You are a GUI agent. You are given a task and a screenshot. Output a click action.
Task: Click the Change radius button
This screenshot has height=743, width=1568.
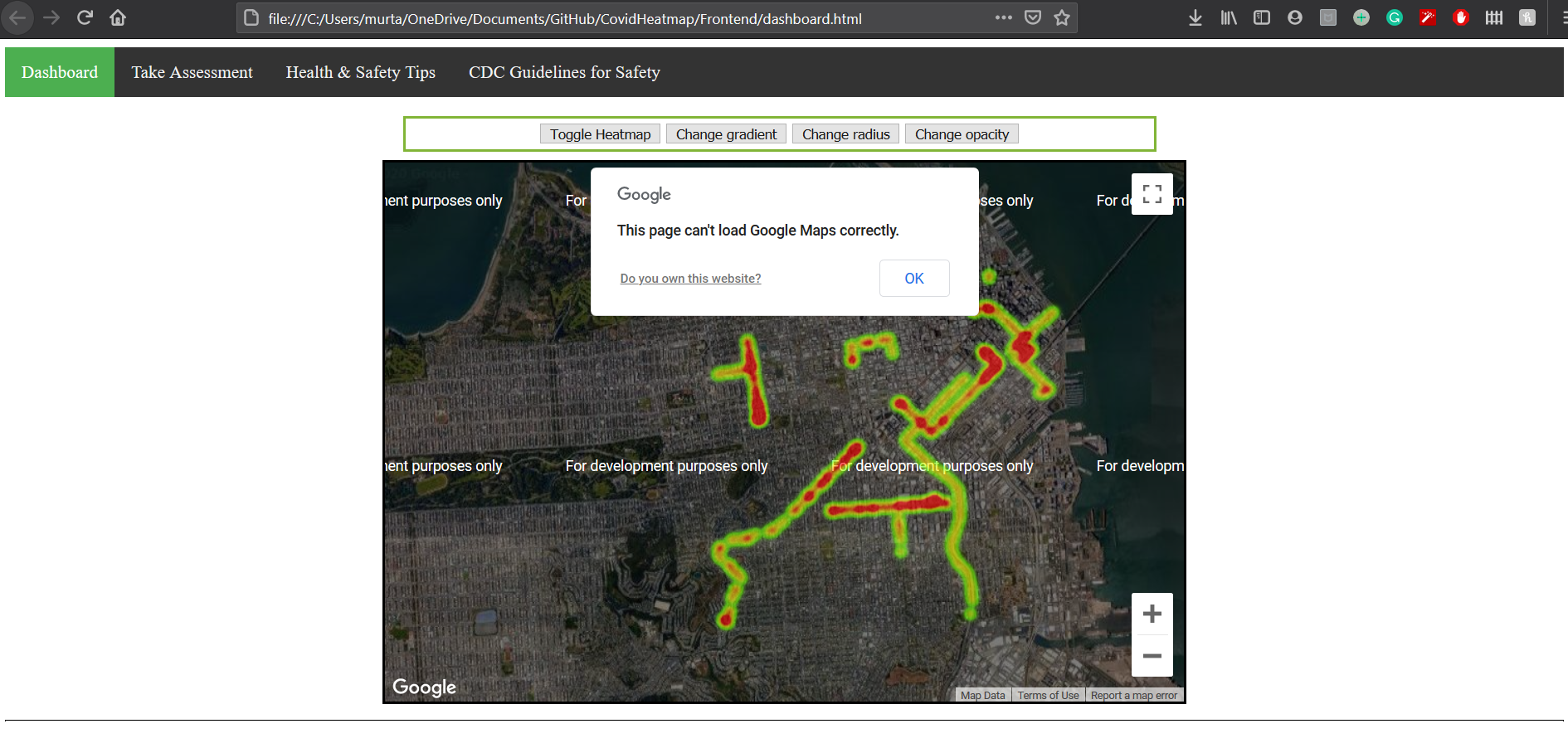click(x=846, y=134)
